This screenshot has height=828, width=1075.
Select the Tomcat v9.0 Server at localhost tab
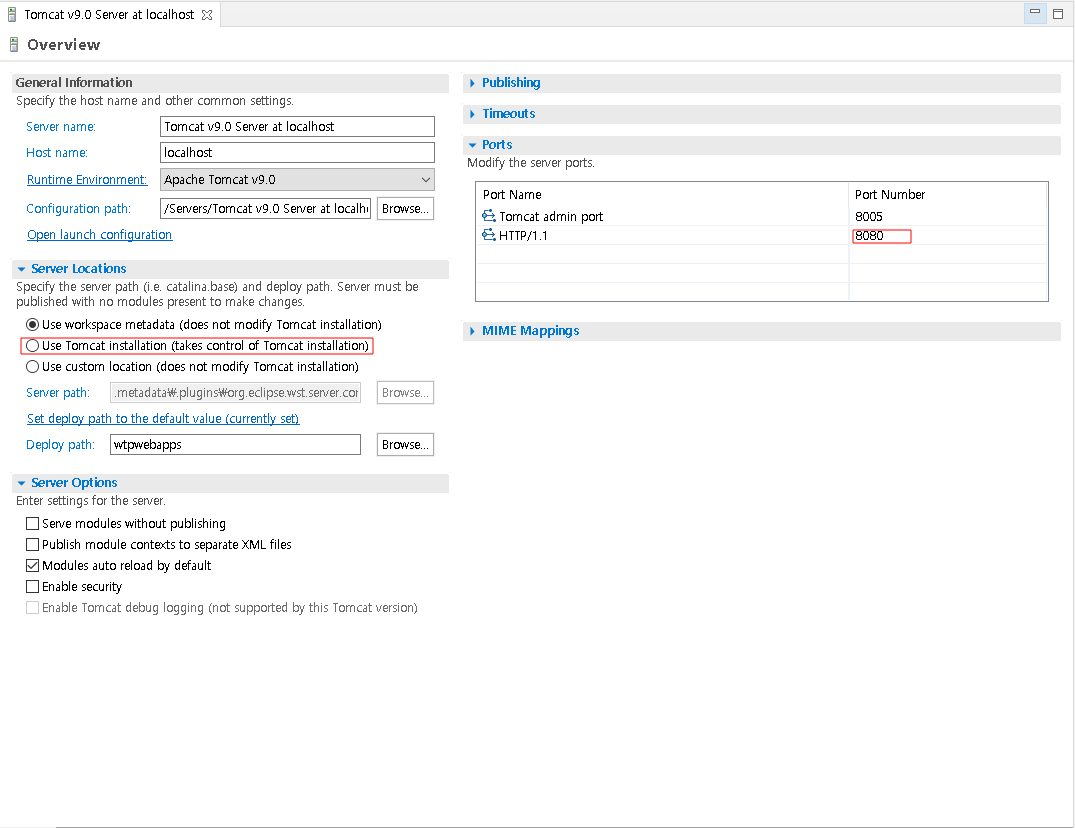pyautogui.click(x=109, y=14)
